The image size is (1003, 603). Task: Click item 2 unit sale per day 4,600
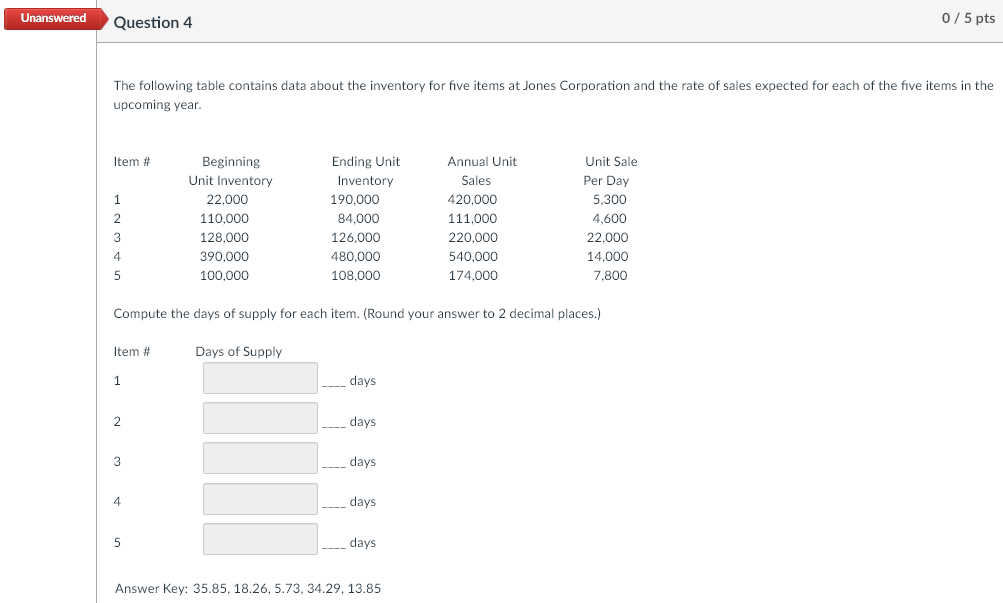pos(610,219)
